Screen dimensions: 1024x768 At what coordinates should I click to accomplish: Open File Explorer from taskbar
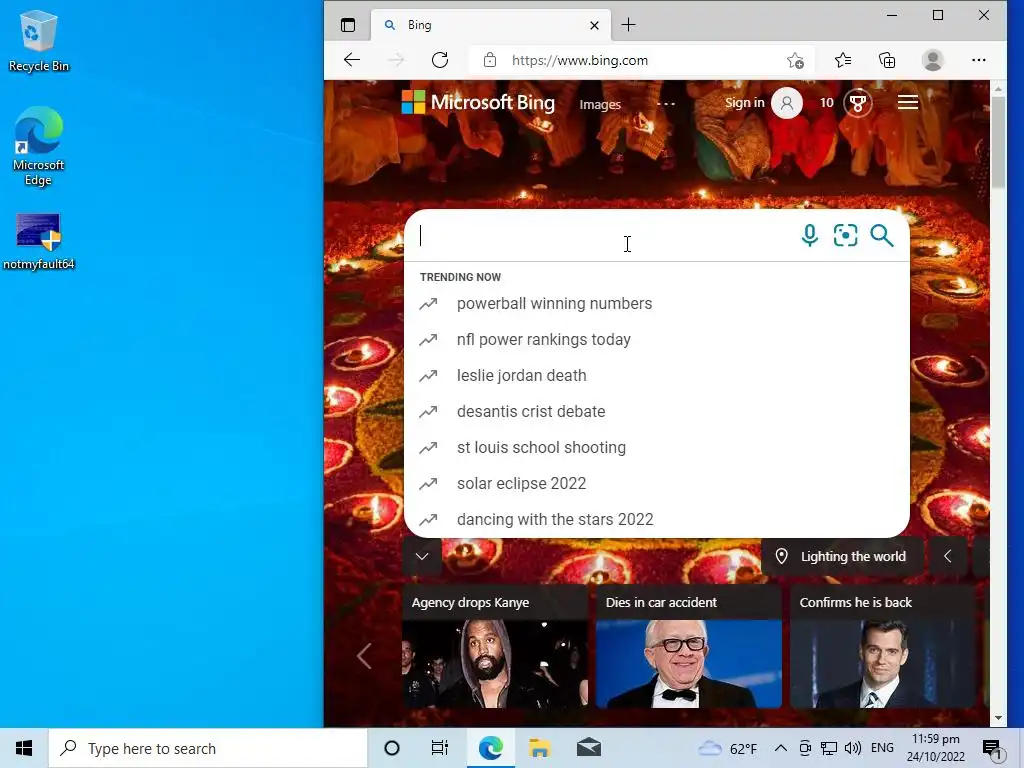tap(539, 748)
